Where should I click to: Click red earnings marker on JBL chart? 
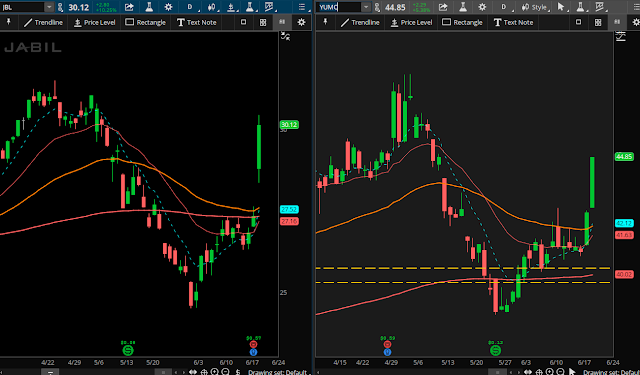(253, 344)
